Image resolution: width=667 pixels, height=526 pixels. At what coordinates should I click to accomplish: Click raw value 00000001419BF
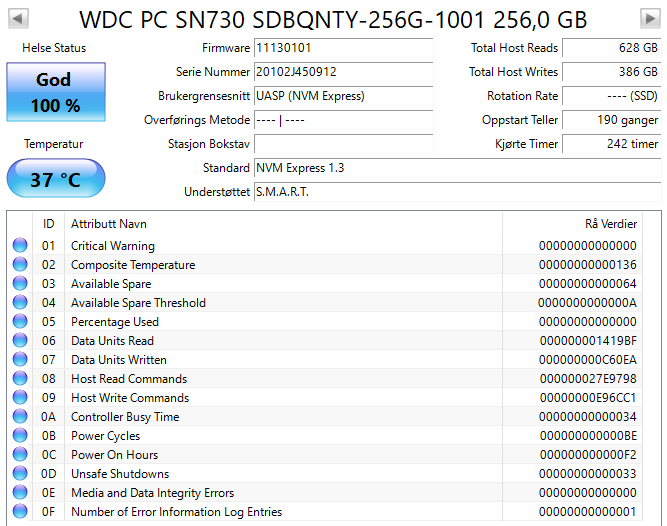coord(588,341)
